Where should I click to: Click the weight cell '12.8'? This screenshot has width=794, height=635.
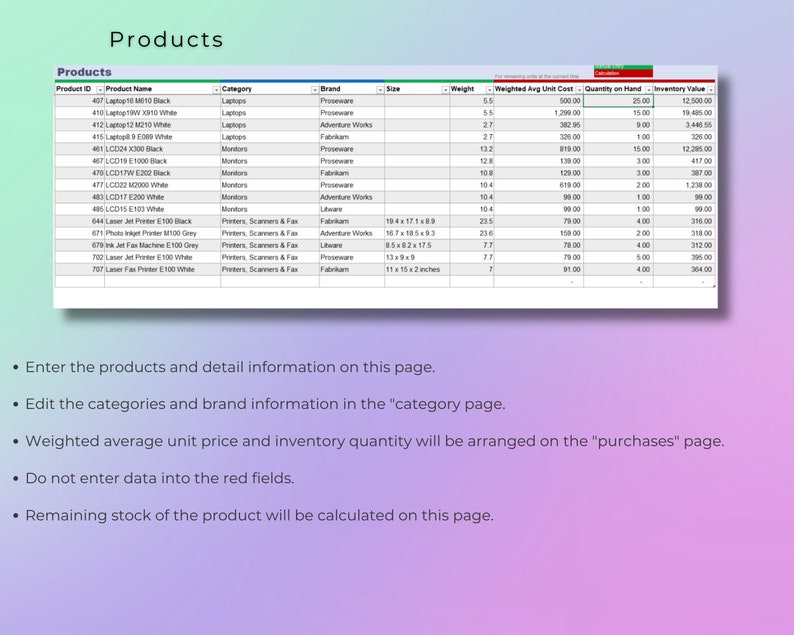[x=471, y=161]
